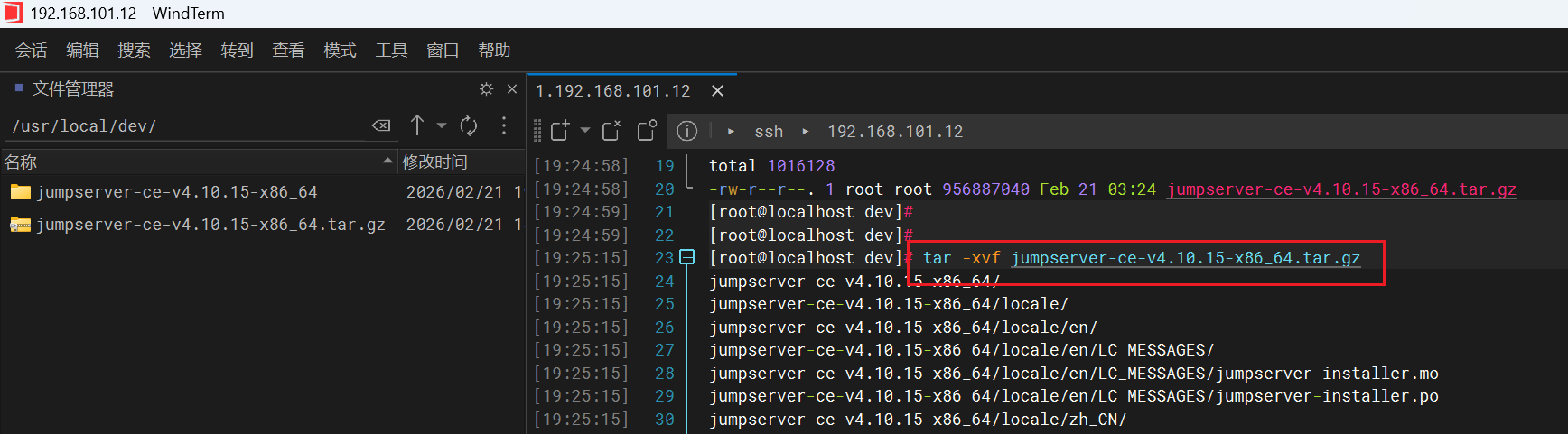Open file manager more options menu
The image size is (1568, 434).
coord(504,125)
